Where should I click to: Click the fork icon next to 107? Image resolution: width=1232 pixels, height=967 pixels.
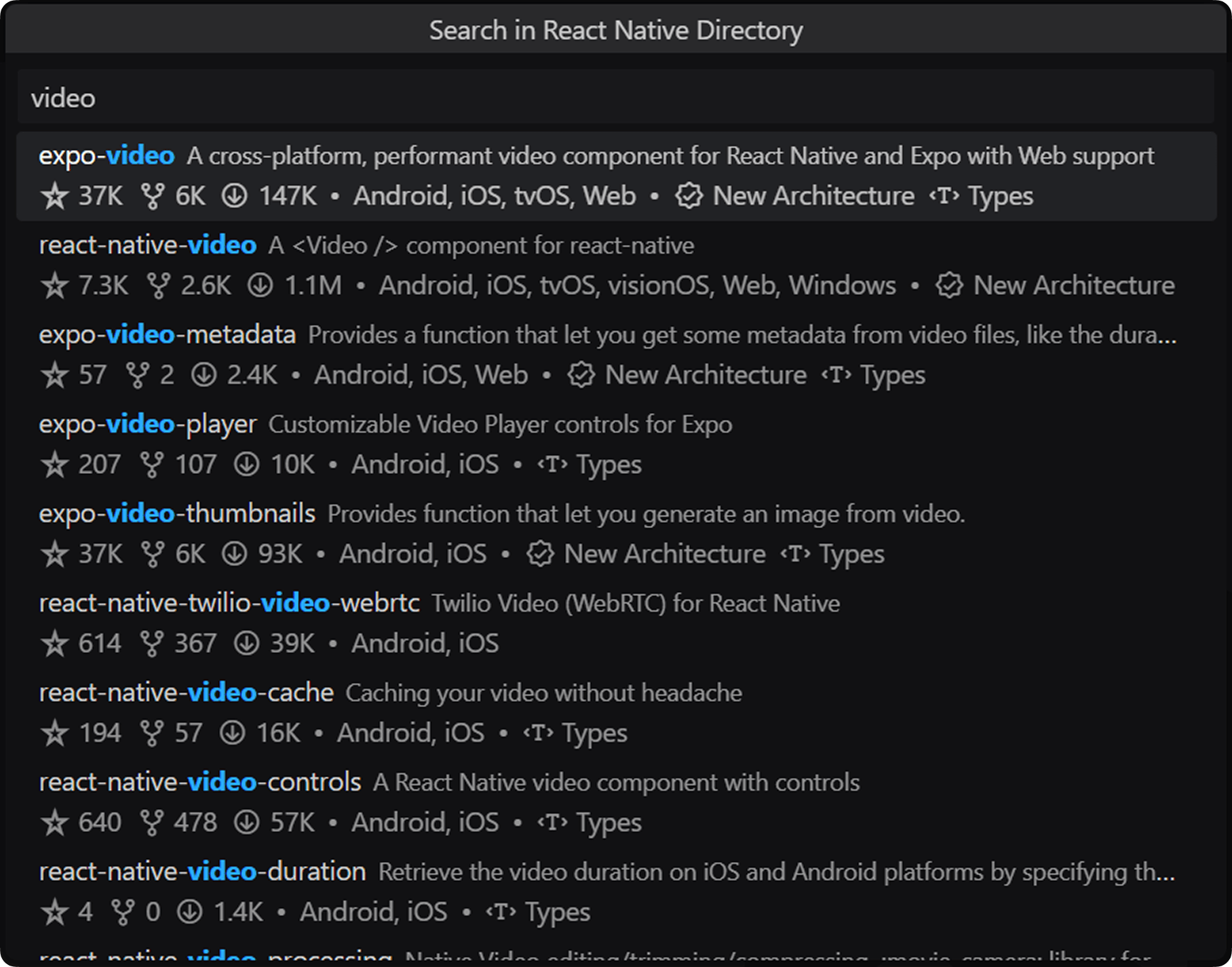tap(152, 465)
